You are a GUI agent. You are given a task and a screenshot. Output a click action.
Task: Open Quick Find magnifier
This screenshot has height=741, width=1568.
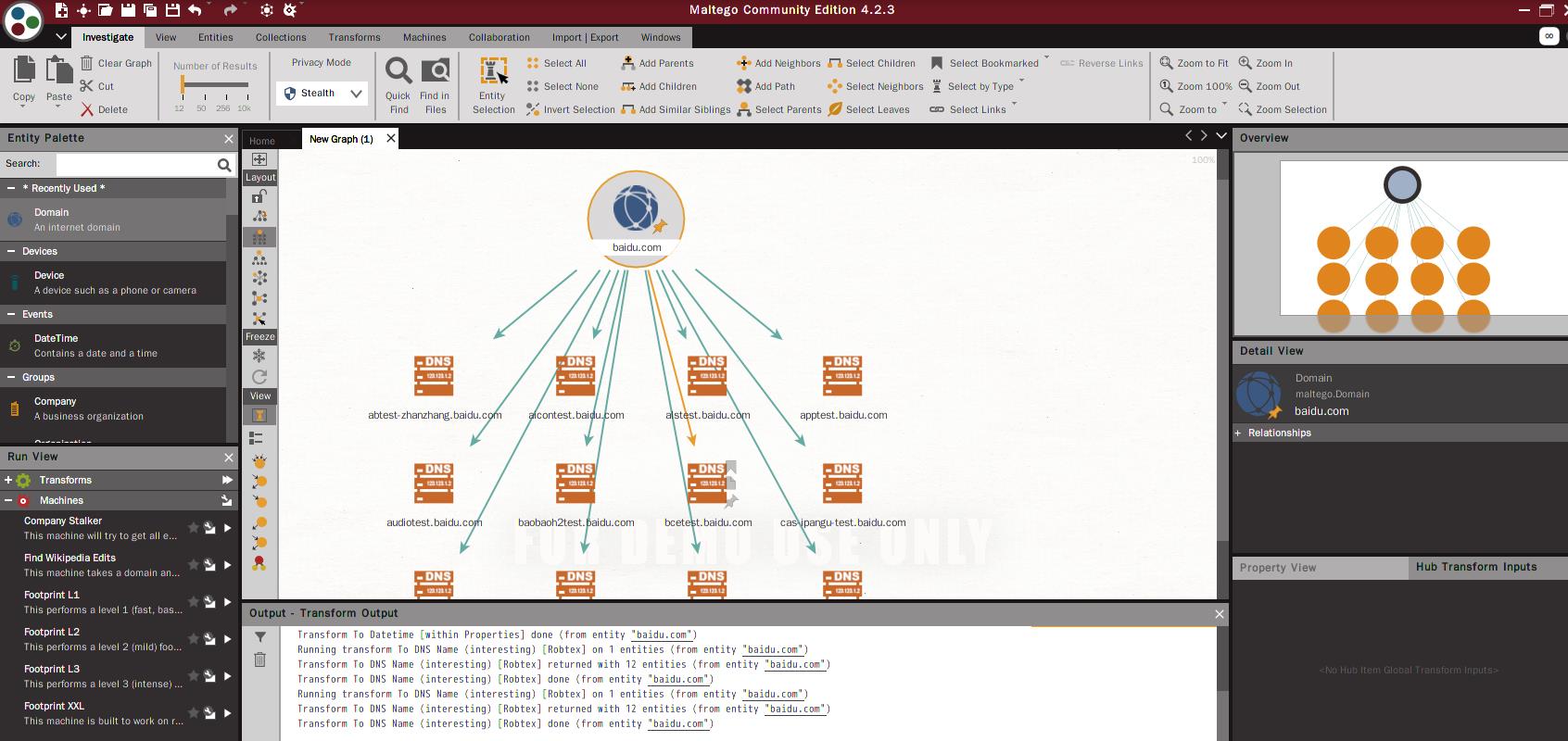pos(398,85)
